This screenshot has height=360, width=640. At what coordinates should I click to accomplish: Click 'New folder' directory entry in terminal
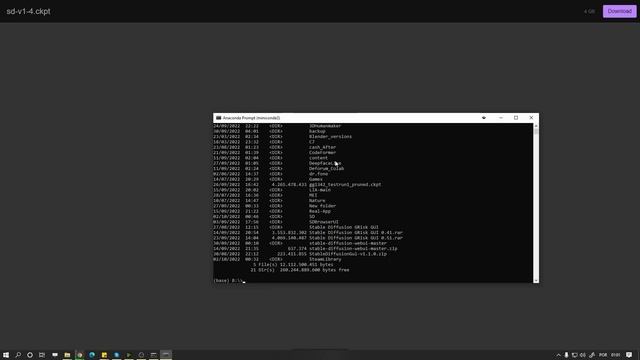(x=322, y=206)
